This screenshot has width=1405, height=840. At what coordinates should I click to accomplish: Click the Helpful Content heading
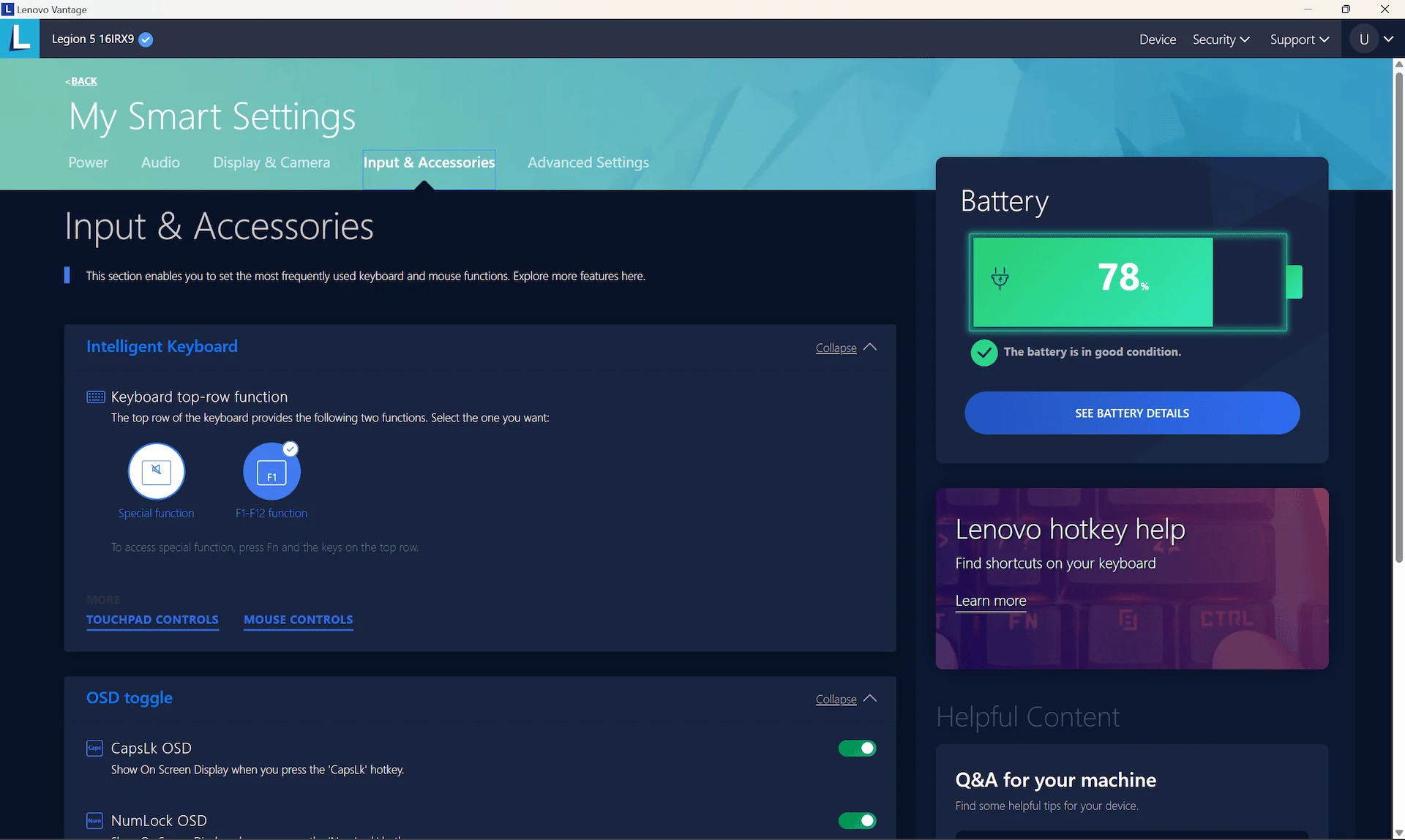tap(1027, 716)
